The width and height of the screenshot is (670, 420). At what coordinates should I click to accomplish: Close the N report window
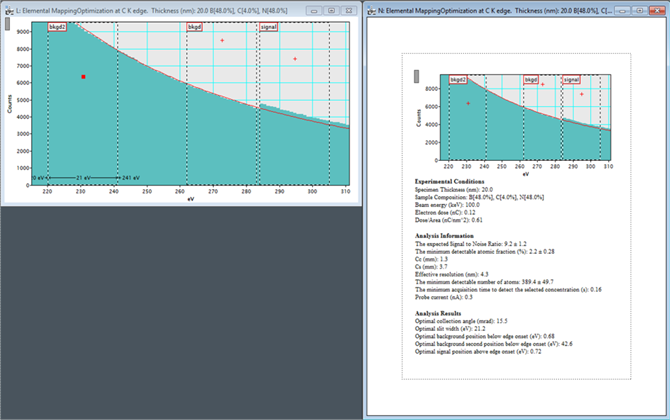point(657,8)
